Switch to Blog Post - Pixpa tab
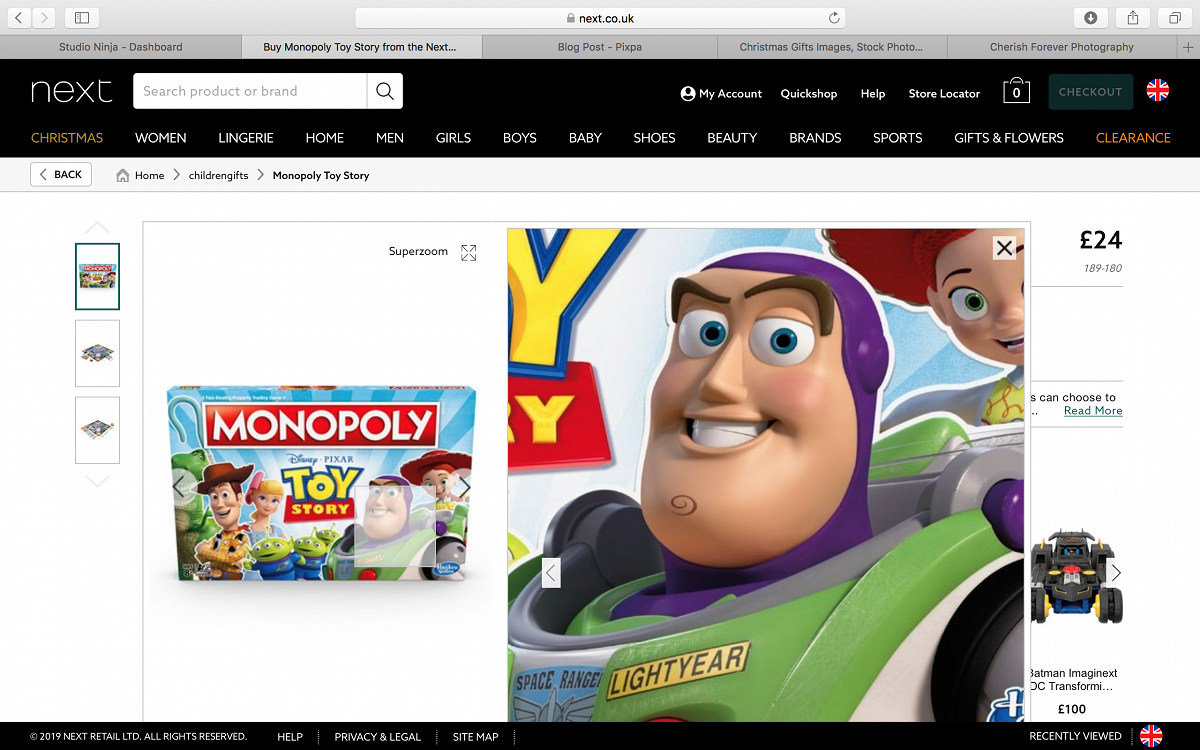Viewport: 1200px width, 750px height. [x=600, y=47]
